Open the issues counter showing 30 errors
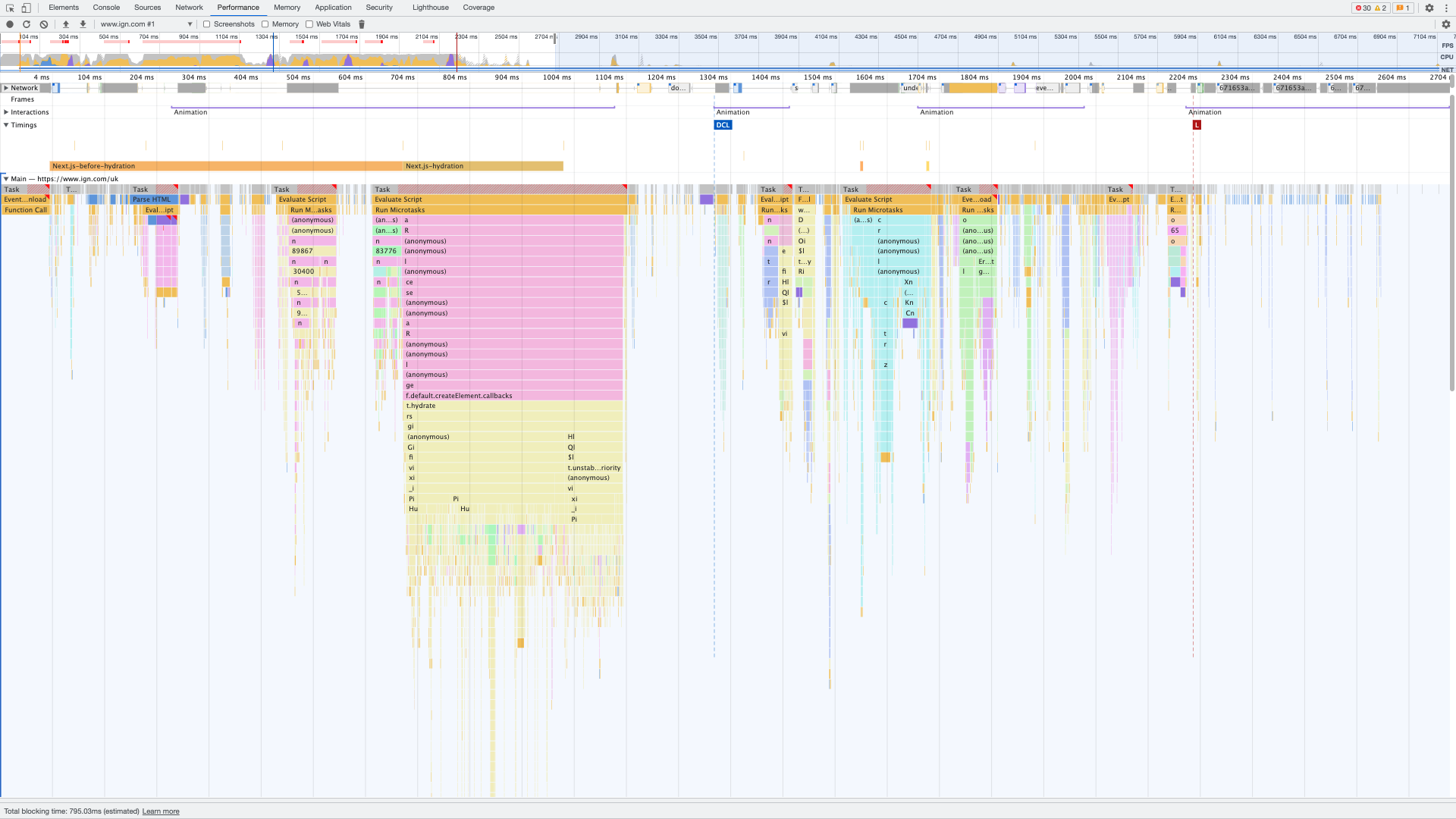This screenshot has height=819, width=1456. pyautogui.click(x=1365, y=8)
